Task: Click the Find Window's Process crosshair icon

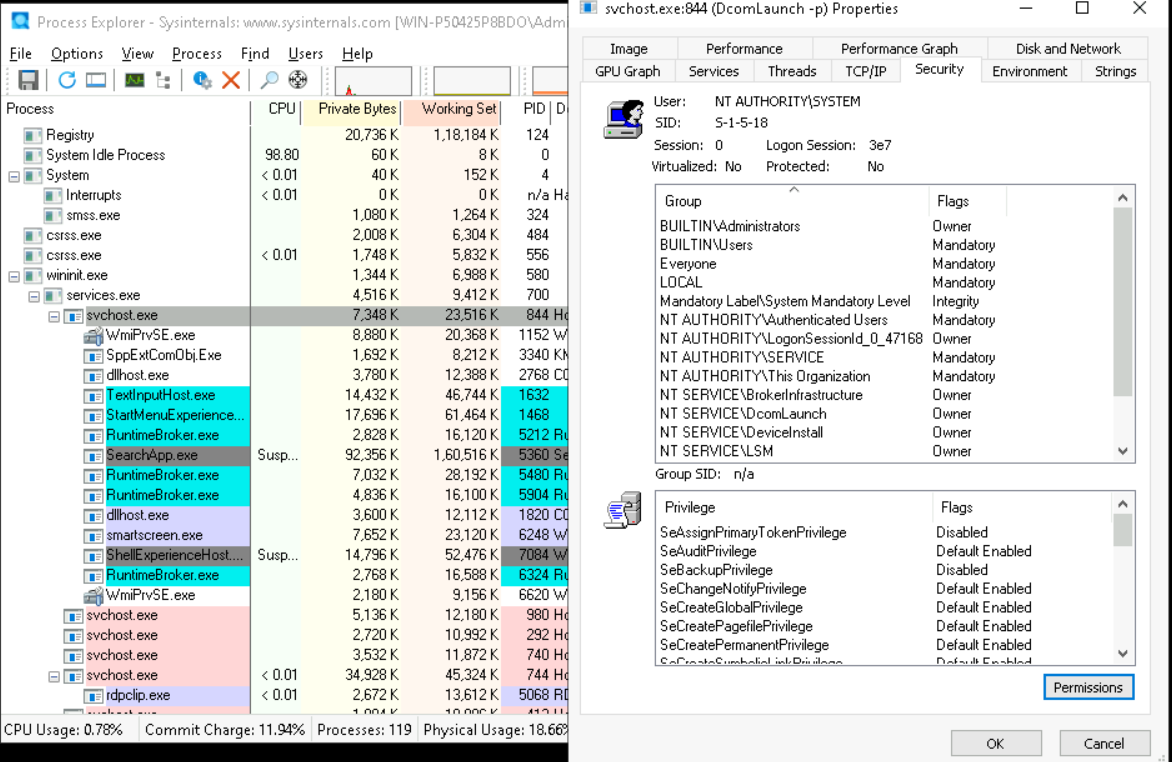Action: (298, 80)
